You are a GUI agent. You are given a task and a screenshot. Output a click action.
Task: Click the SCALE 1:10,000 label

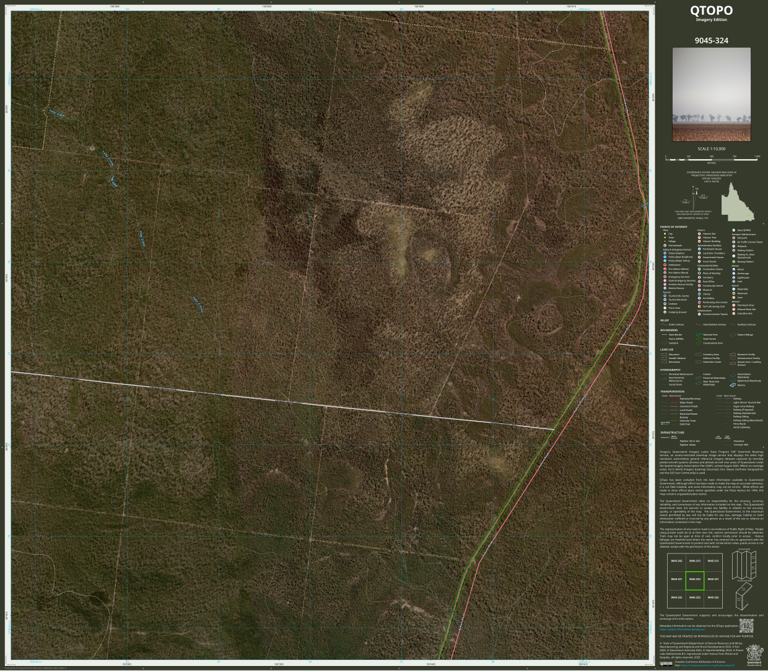pos(711,148)
